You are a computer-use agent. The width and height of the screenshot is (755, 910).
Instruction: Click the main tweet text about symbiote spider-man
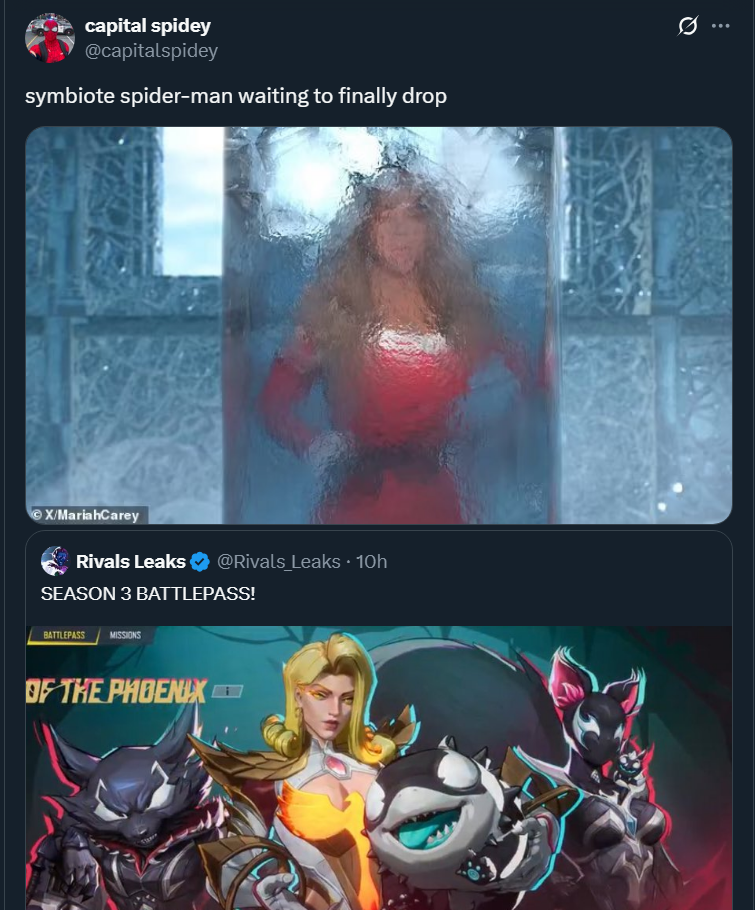tap(236, 96)
